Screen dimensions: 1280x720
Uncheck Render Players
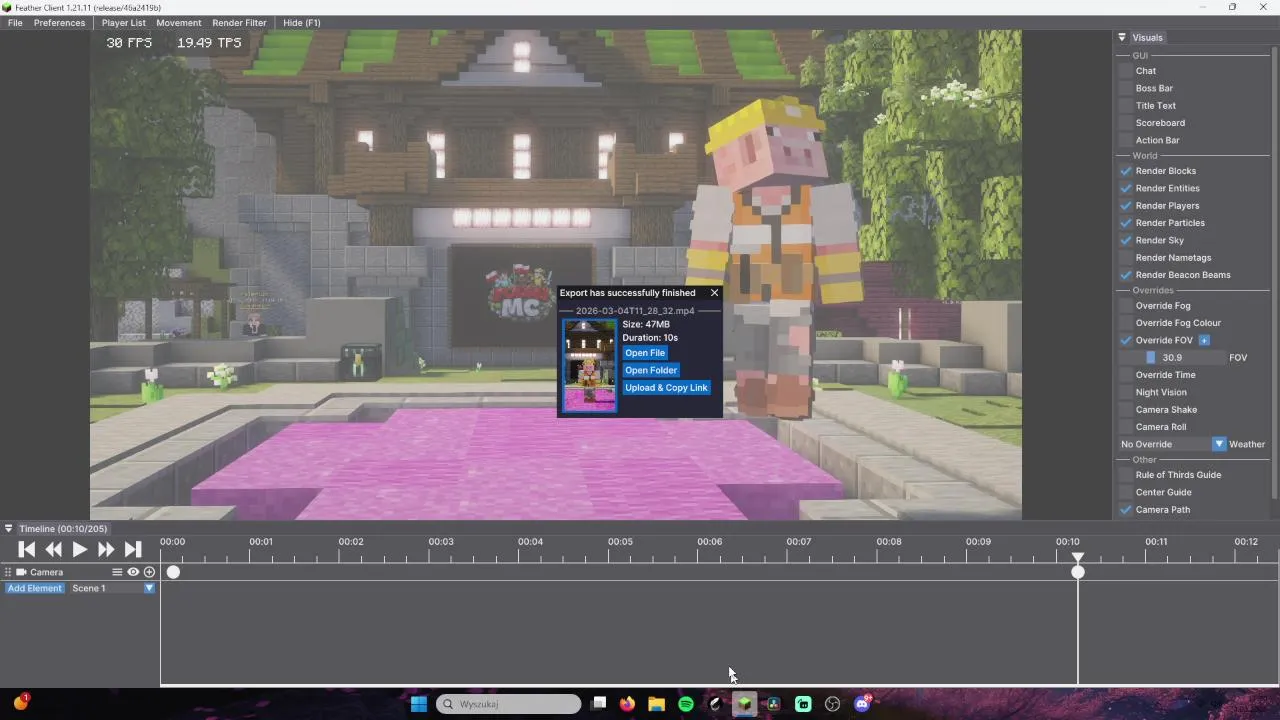pos(1126,206)
